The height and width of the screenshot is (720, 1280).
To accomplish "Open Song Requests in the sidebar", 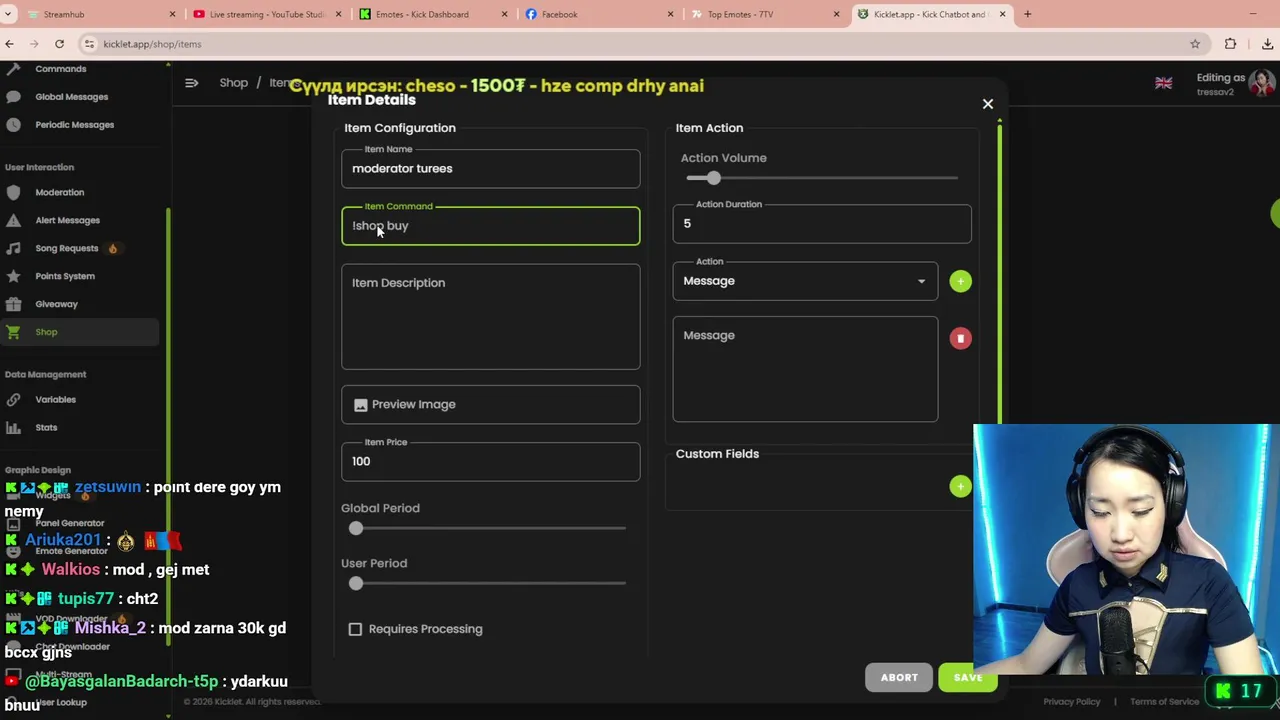I will point(67,248).
